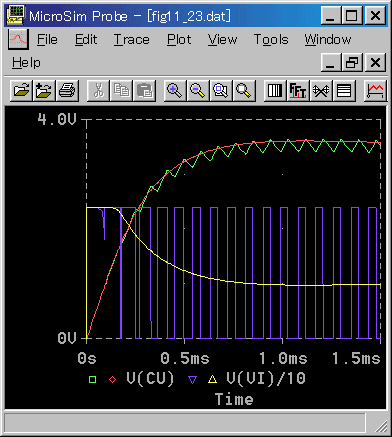The height and width of the screenshot is (437, 392).
Task: Minimize the inner document window
Action: point(331,63)
